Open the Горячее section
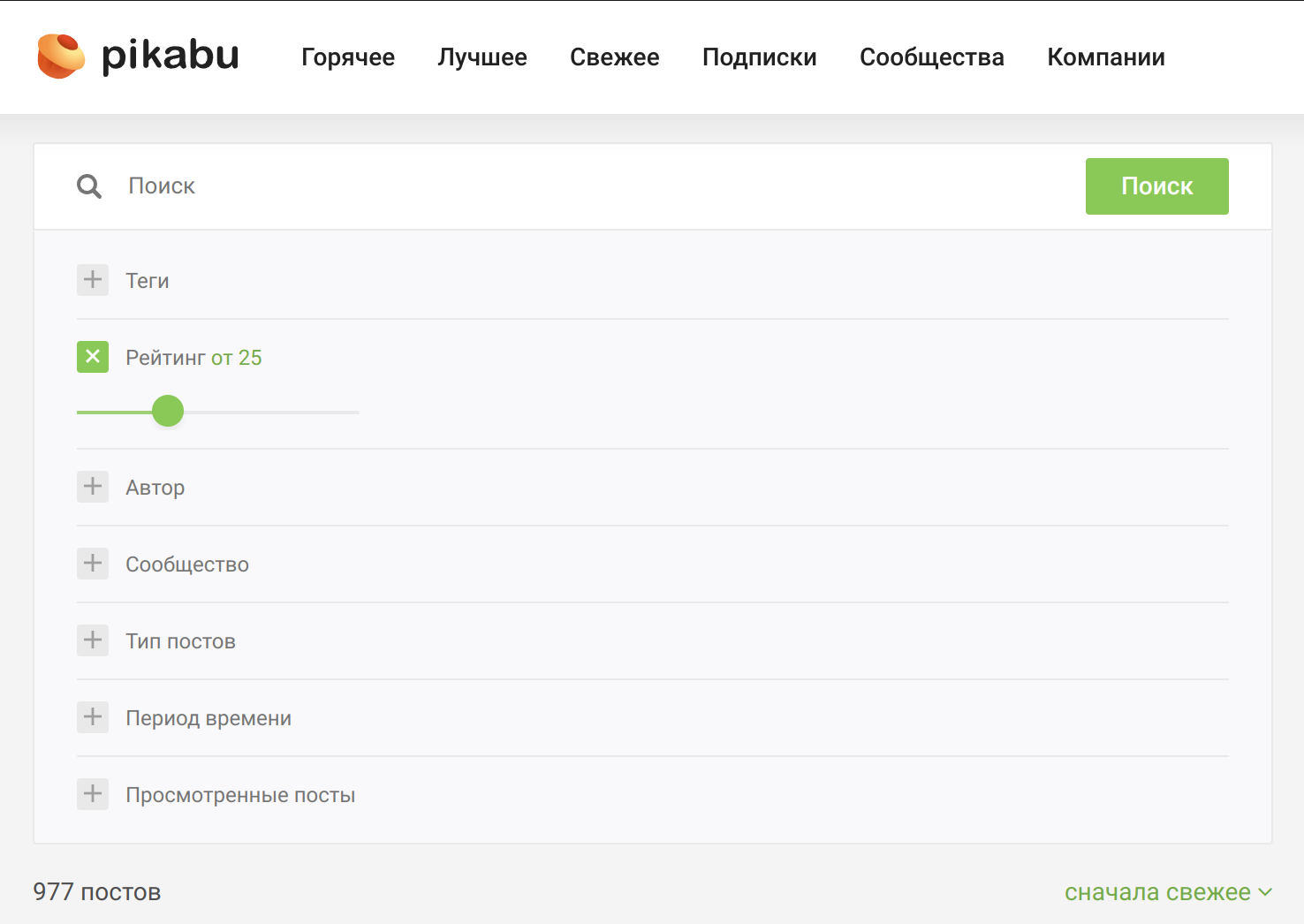This screenshot has height=924, width=1304. coord(348,57)
